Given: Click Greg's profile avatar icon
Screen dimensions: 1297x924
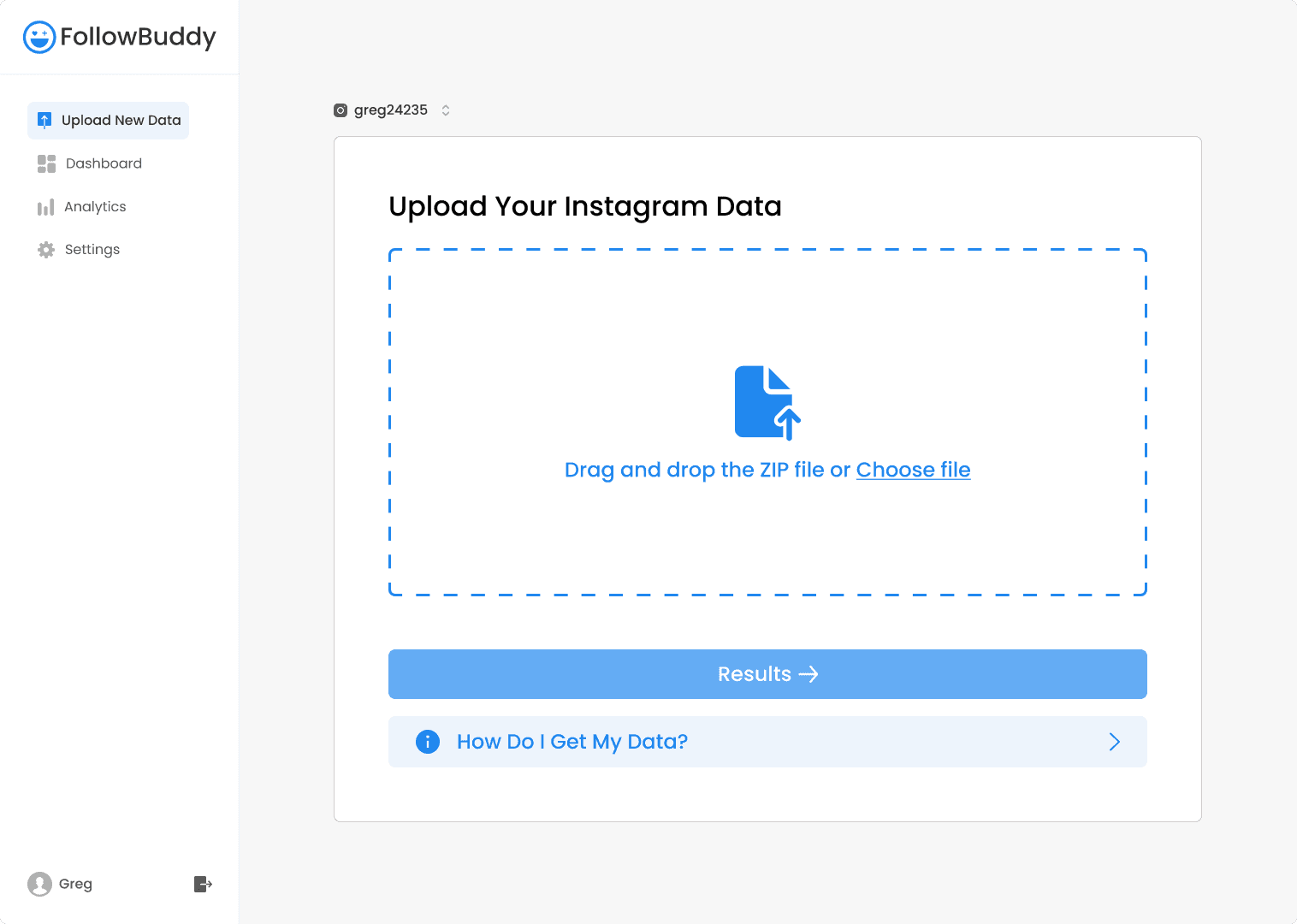Looking at the screenshot, I should 39,884.
